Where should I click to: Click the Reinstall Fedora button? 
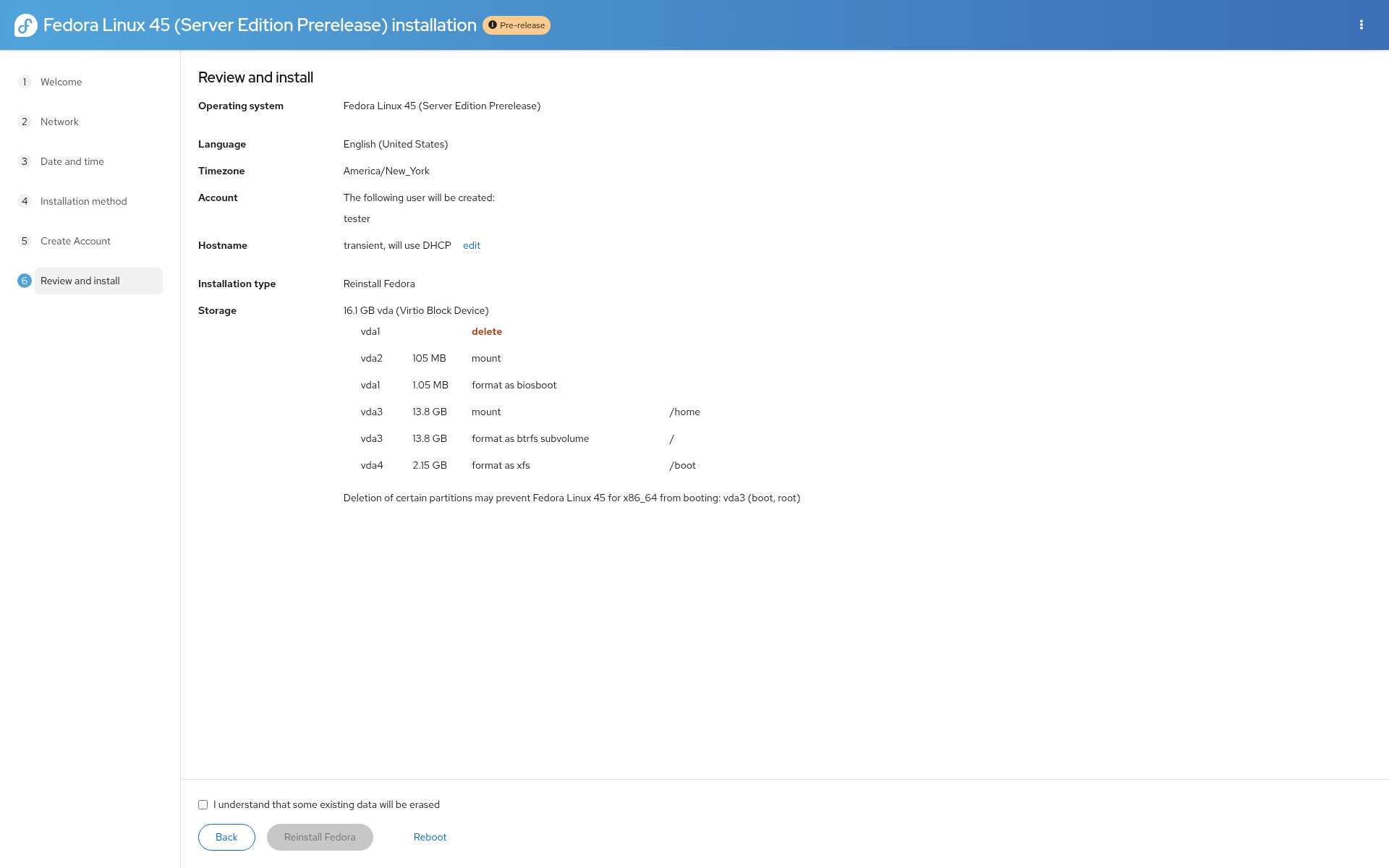320,837
